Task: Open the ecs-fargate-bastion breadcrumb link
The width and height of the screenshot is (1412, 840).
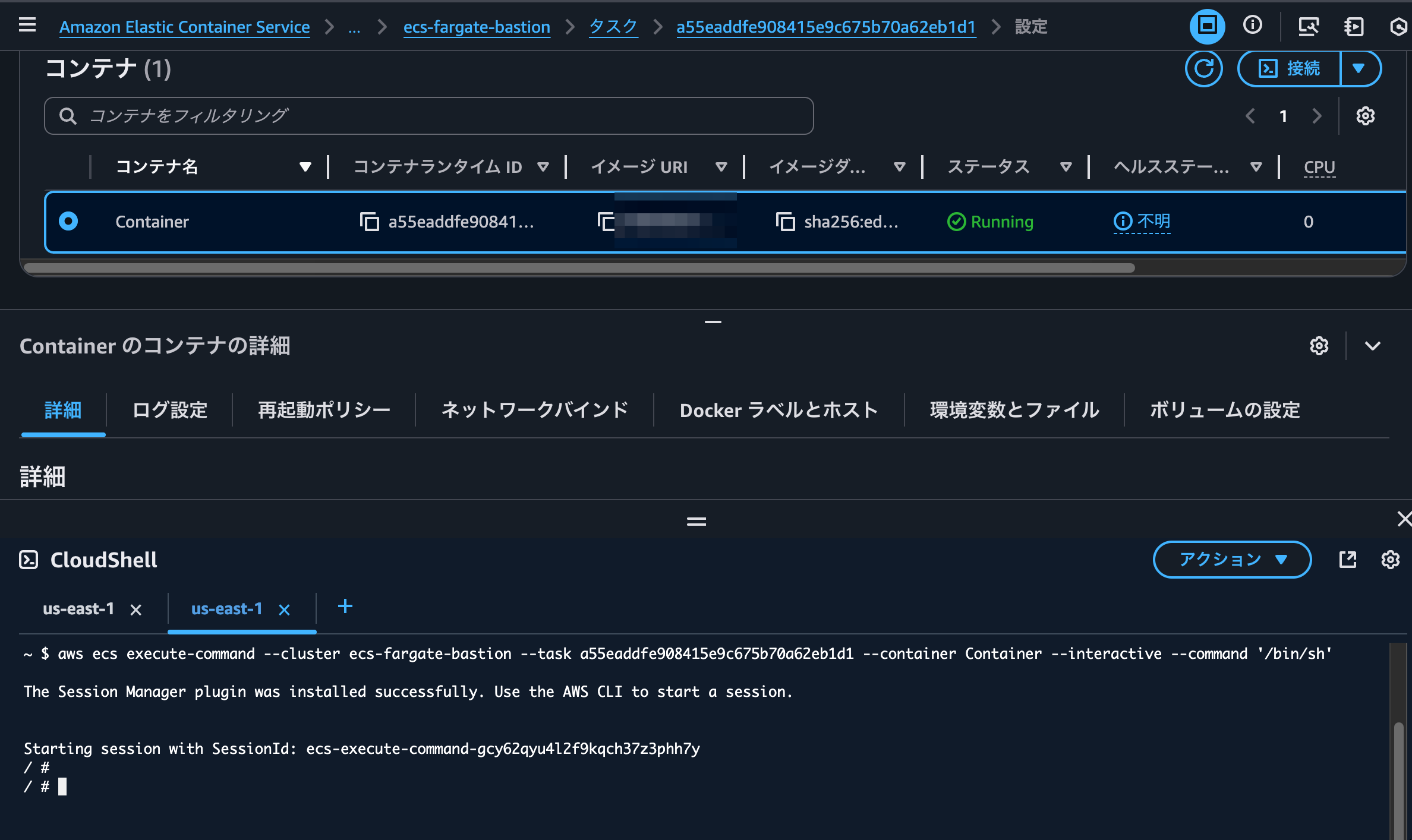Action: pyautogui.click(x=477, y=27)
